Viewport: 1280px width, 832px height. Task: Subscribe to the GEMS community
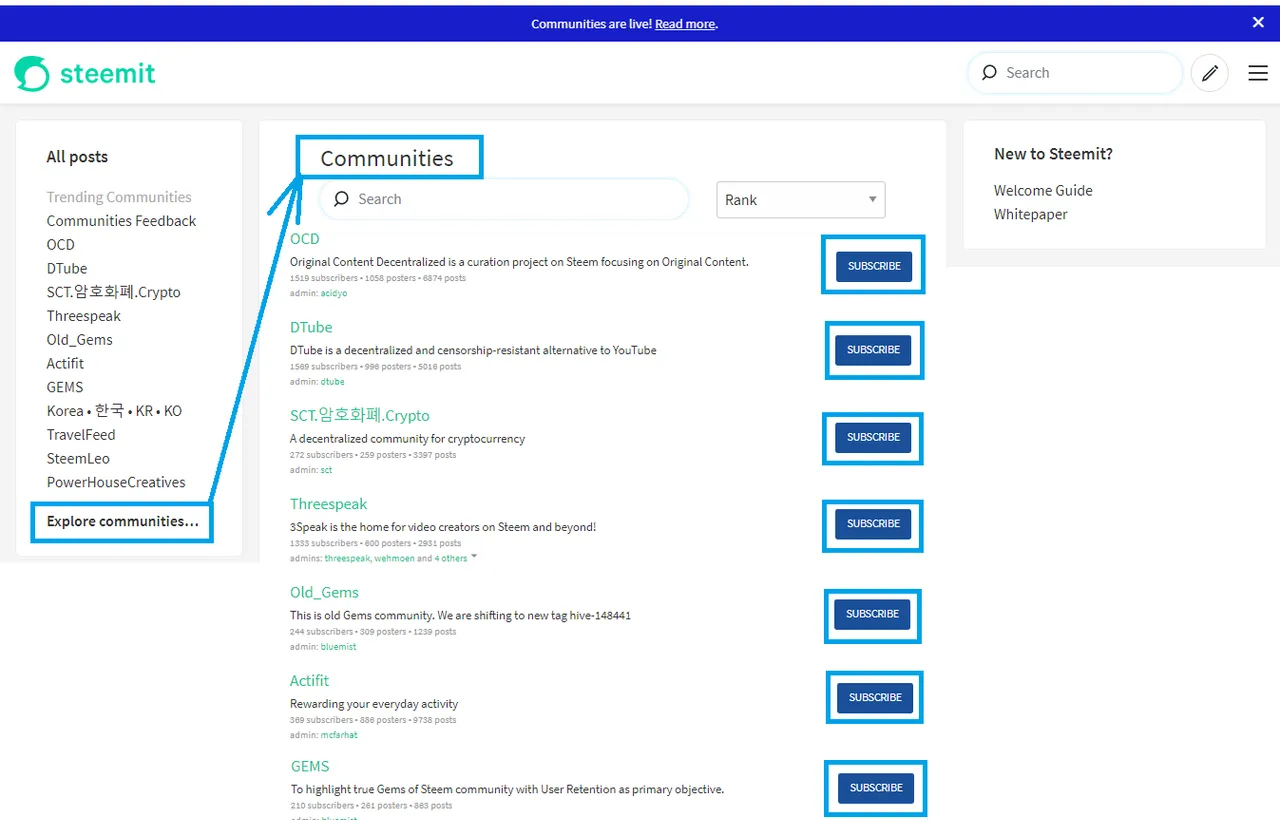point(876,788)
